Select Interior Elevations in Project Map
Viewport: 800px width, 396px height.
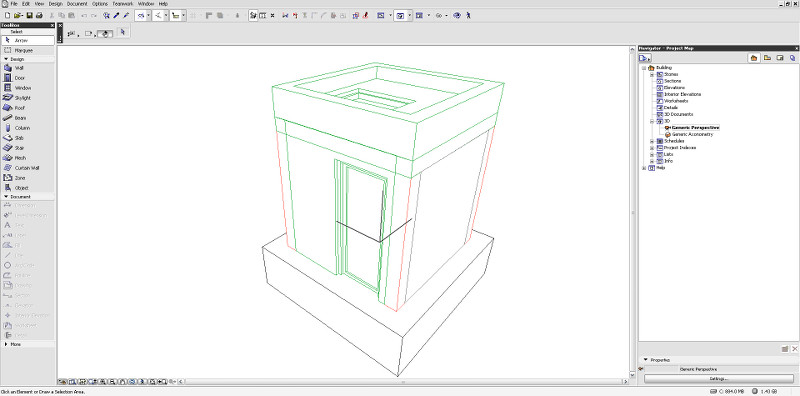682,94
